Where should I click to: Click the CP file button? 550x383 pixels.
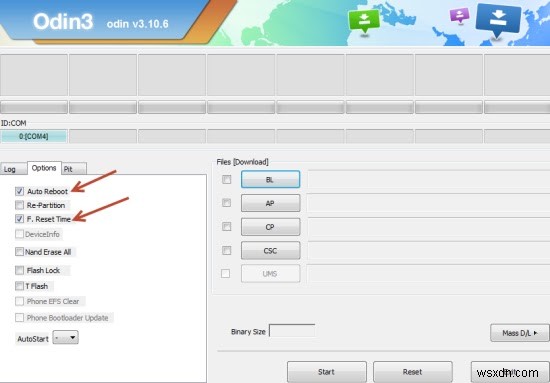pos(270,227)
